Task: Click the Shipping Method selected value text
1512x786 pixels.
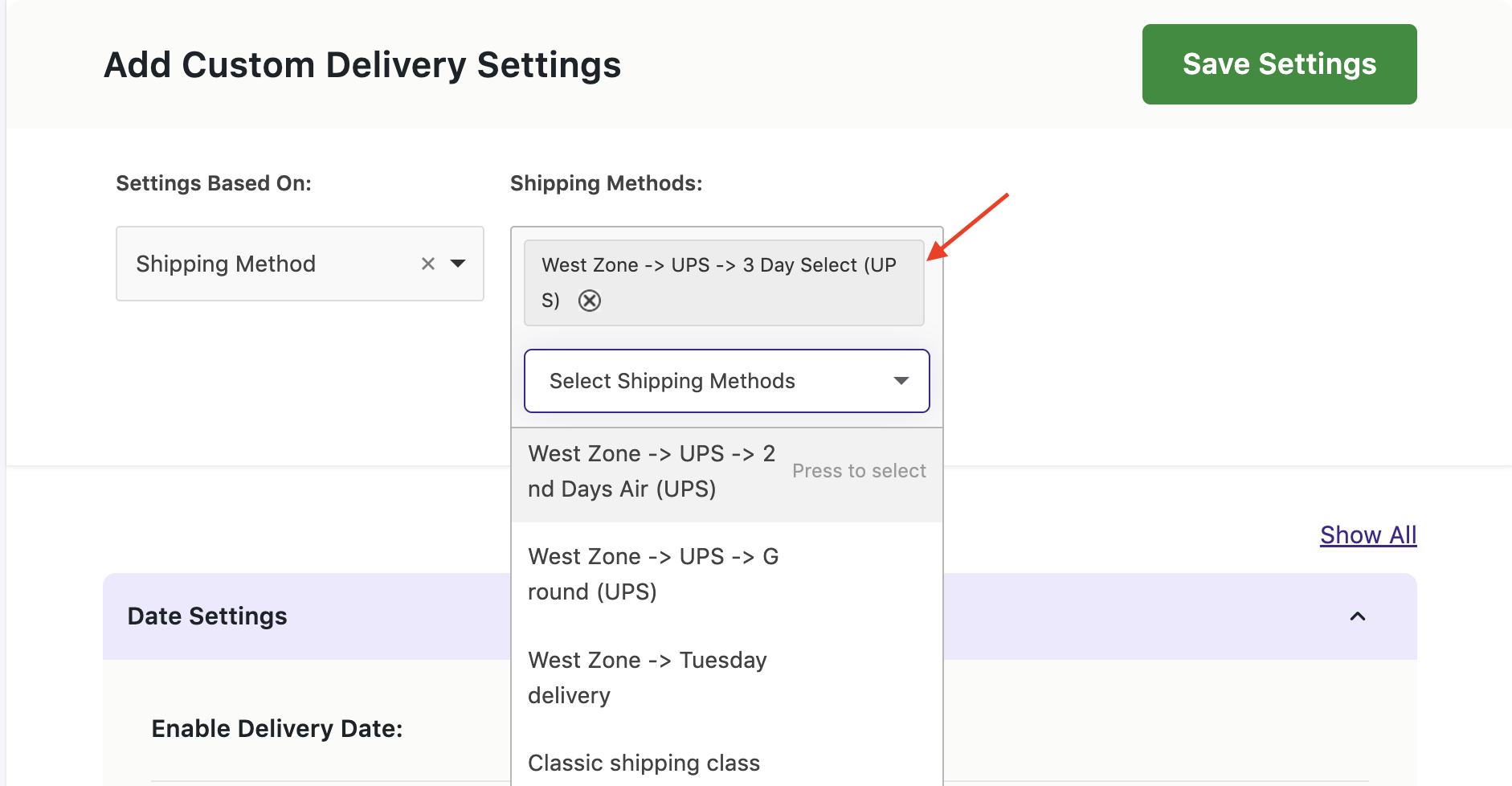Action: (x=226, y=264)
